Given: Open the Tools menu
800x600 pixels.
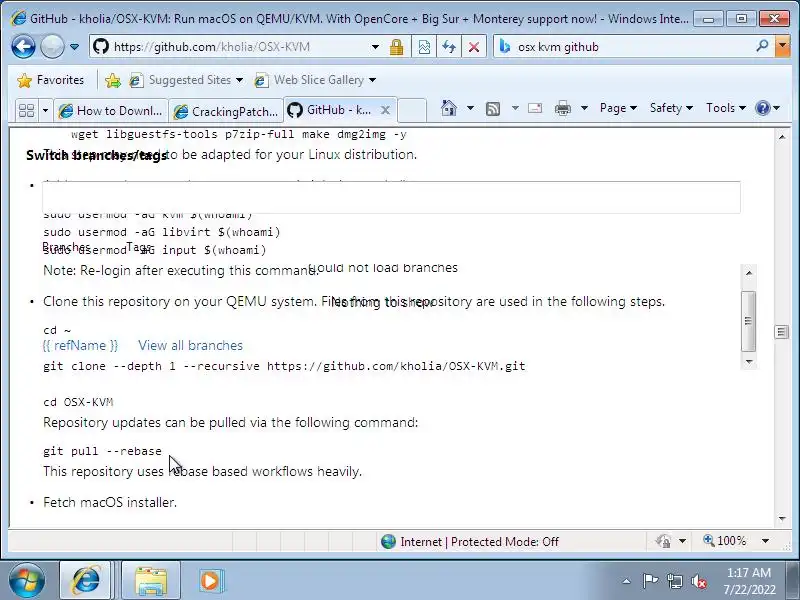Looking at the screenshot, I should 726,108.
